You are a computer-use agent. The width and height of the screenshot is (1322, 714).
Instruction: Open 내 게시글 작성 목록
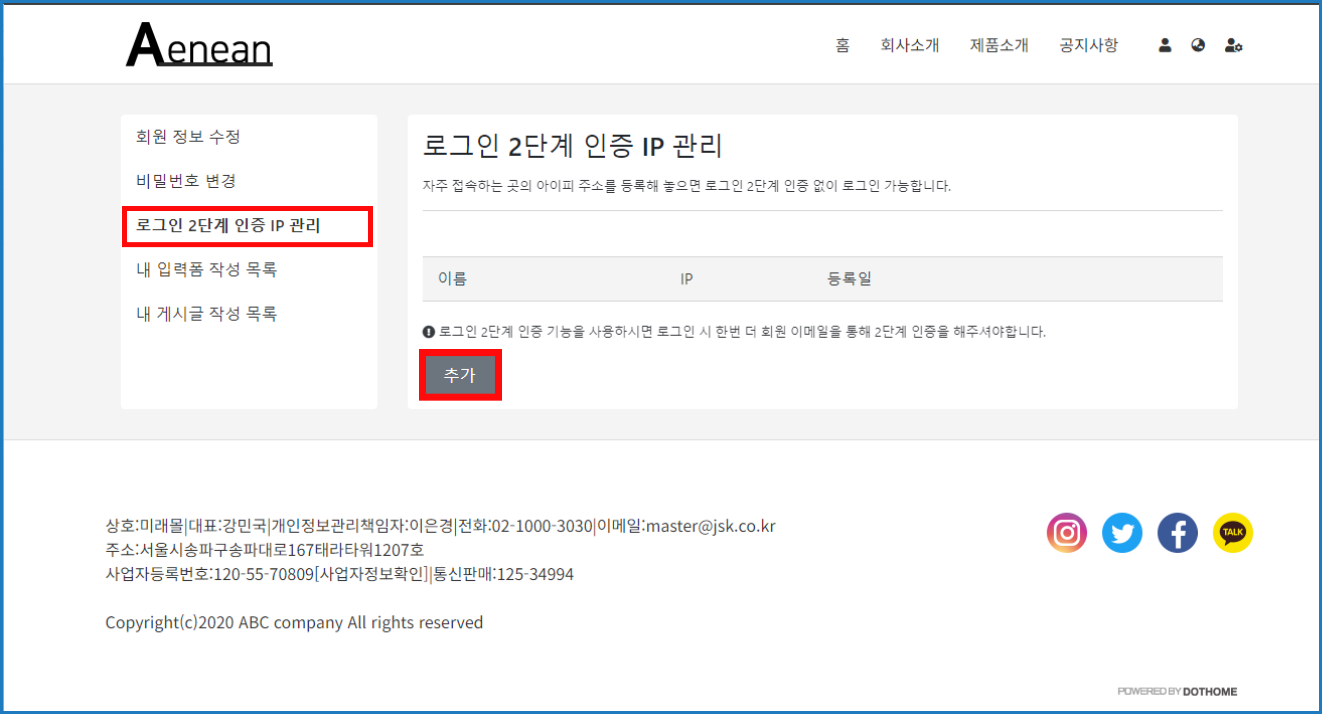[206, 314]
